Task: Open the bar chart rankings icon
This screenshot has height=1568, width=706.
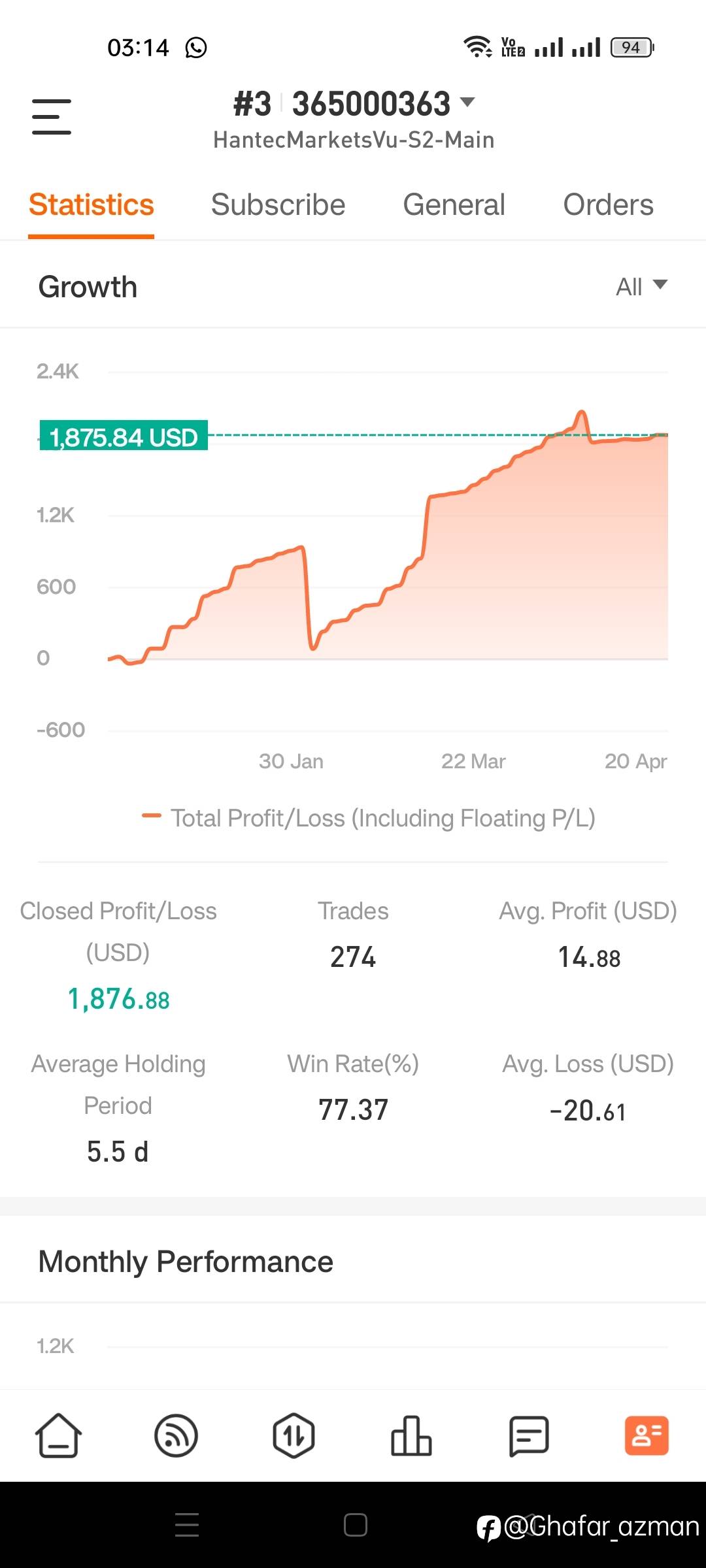Action: coord(411,1435)
